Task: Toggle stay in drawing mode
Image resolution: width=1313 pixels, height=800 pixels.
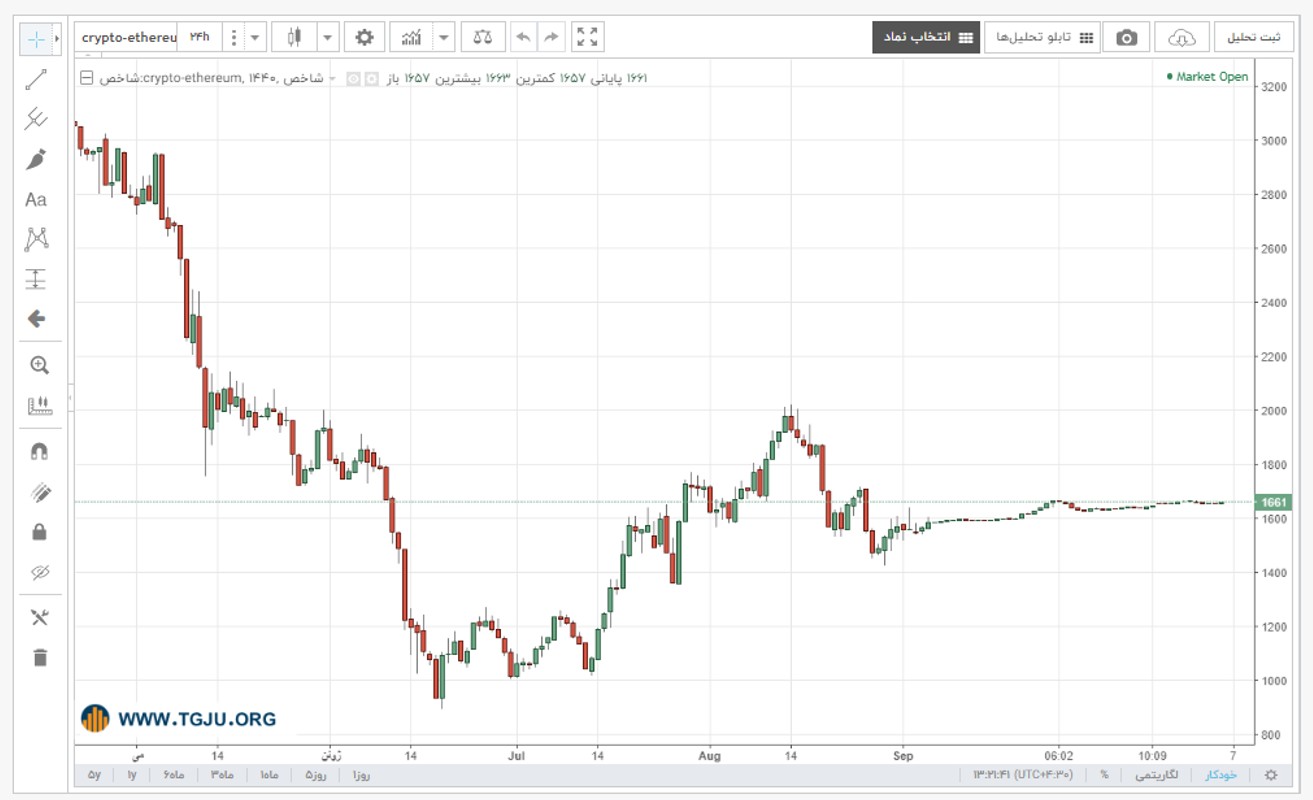Action: click(39, 492)
